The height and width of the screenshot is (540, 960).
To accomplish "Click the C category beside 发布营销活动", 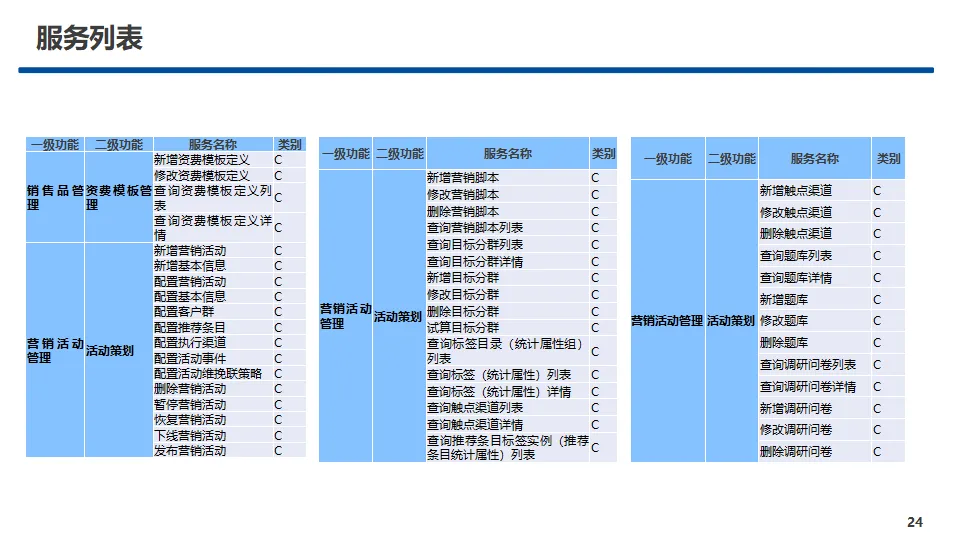I will coord(278,451).
